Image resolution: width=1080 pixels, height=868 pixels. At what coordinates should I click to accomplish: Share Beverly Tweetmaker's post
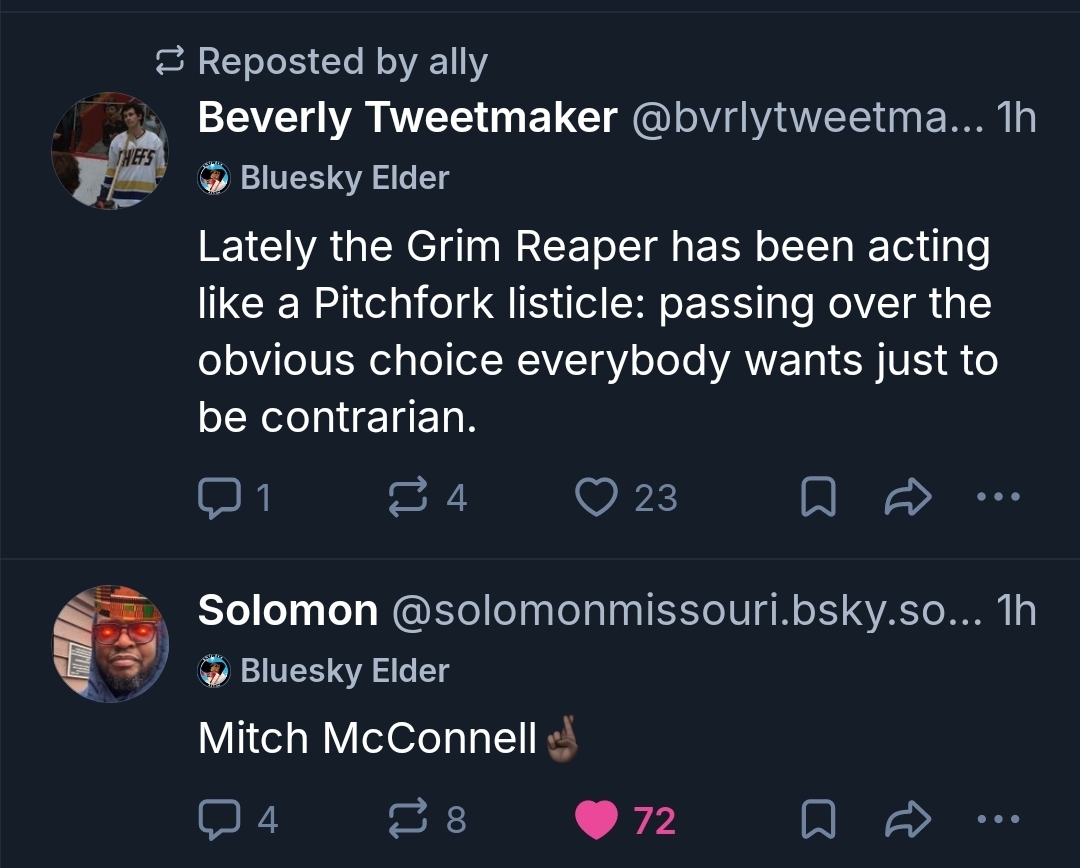coord(908,498)
